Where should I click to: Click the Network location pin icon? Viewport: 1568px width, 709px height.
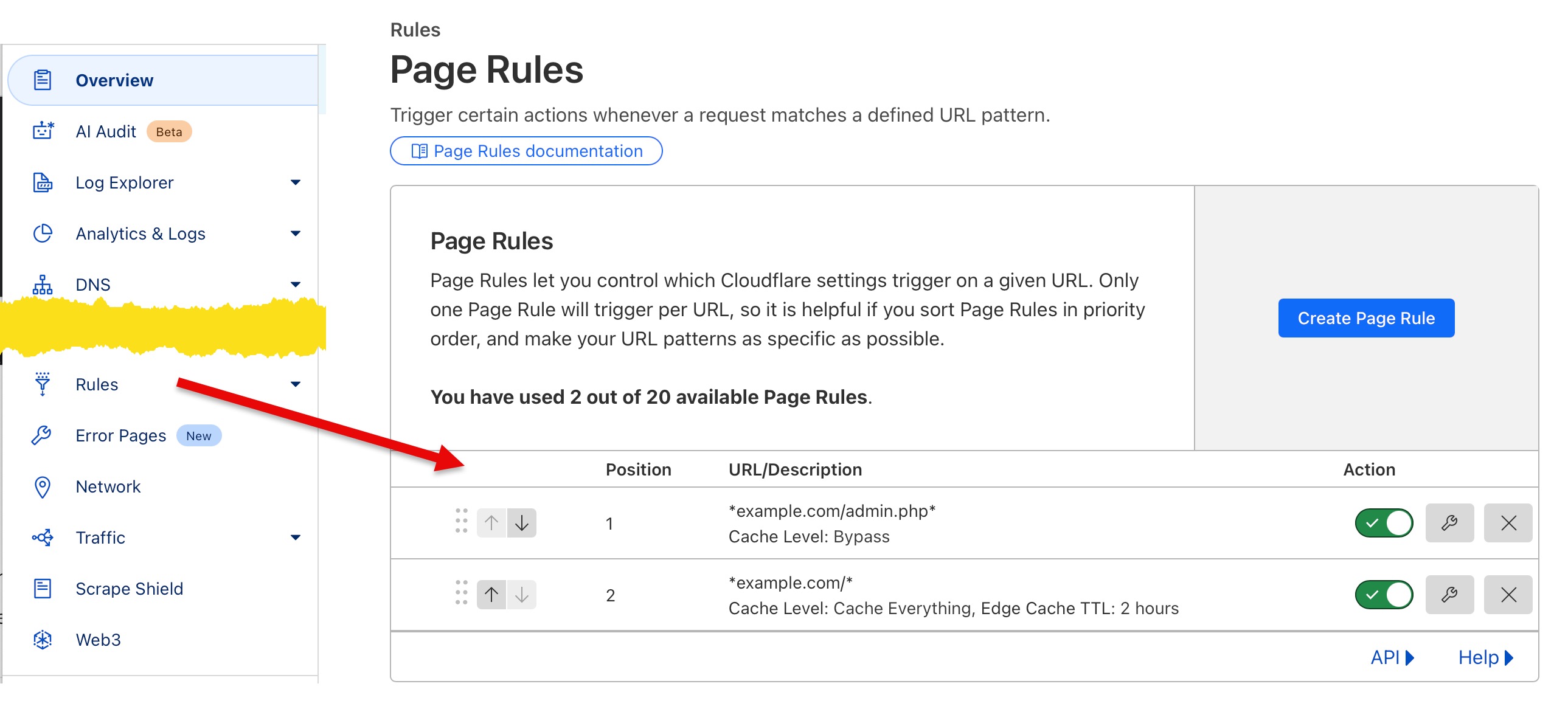[42, 487]
